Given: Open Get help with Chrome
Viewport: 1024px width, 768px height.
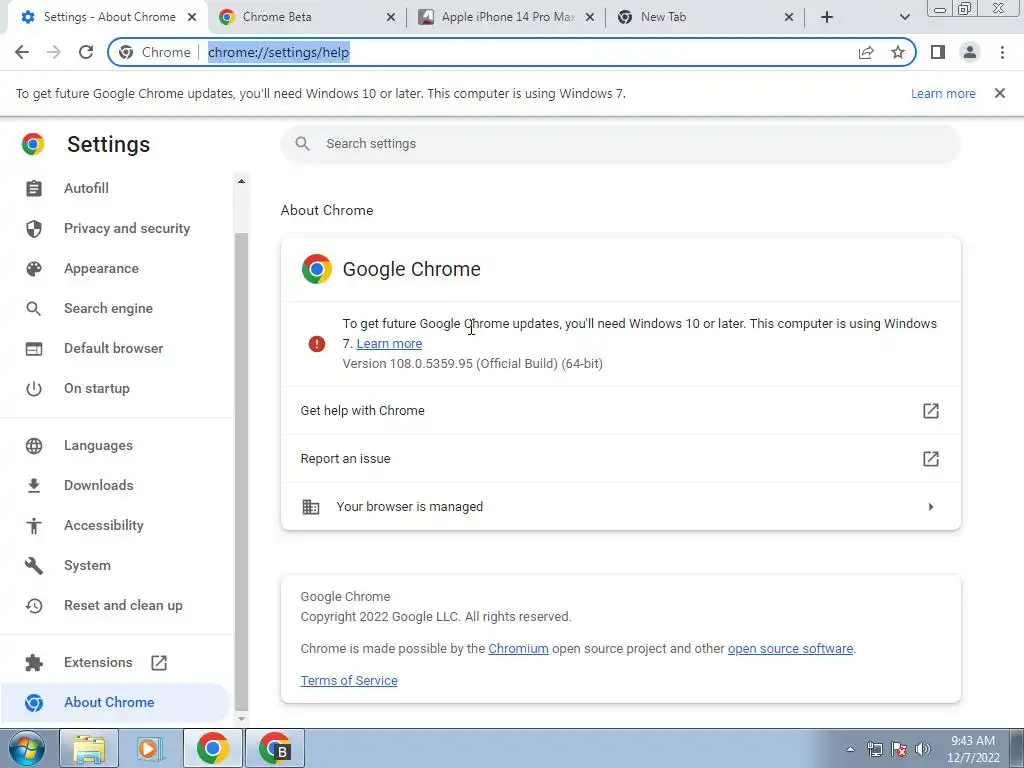Looking at the screenshot, I should (x=620, y=411).
